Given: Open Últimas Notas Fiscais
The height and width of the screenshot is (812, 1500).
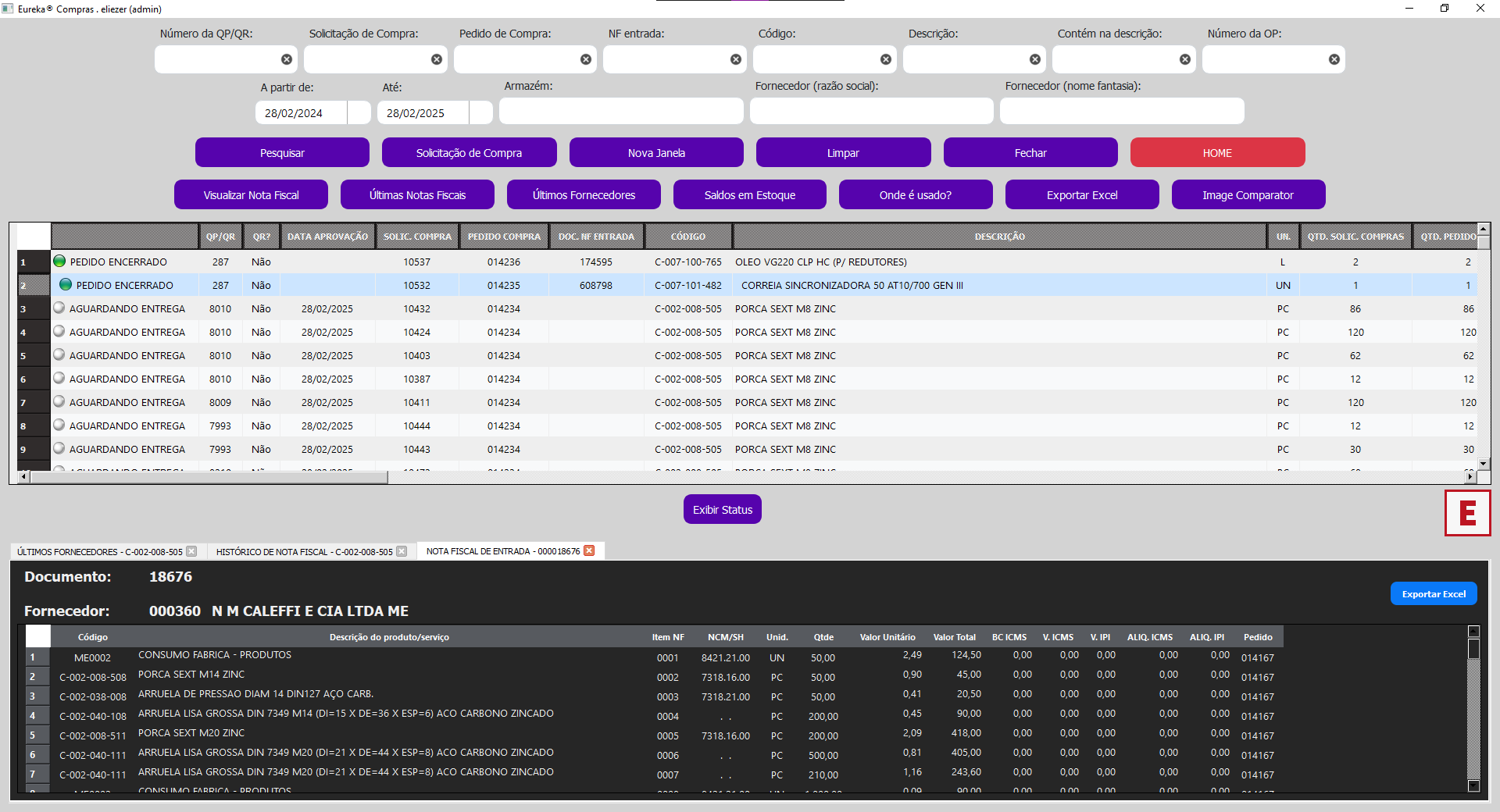Looking at the screenshot, I should [x=417, y=194].
